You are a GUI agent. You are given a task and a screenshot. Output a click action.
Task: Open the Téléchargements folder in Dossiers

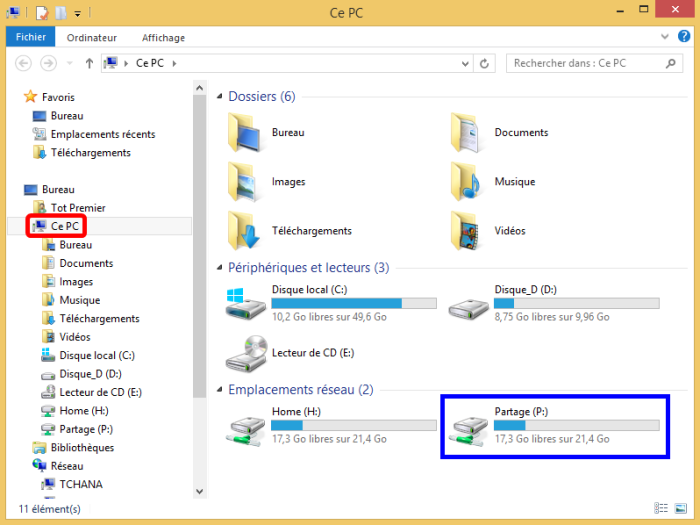[289, 231]
